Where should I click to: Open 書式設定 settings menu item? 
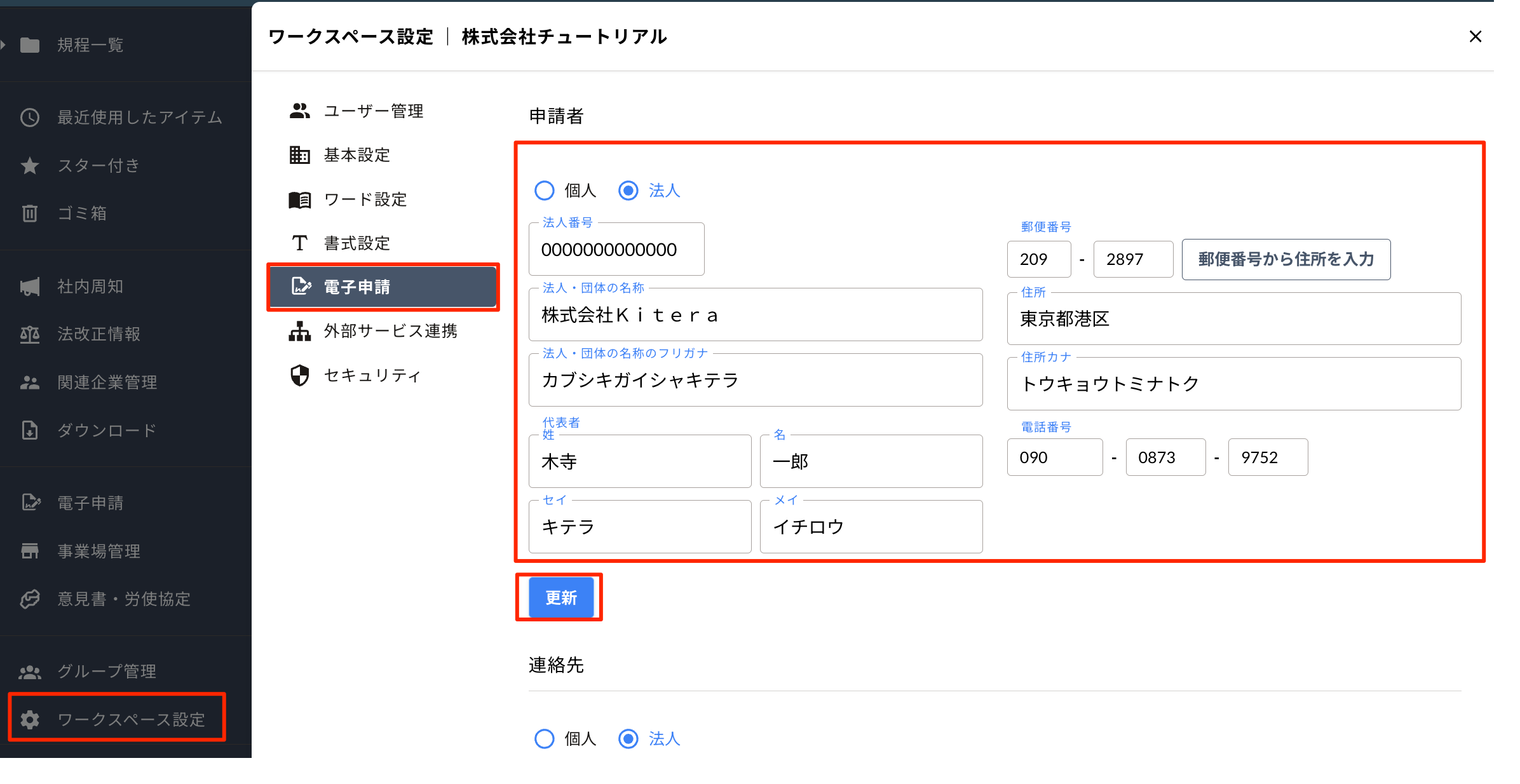pyautogui.click(x=356, y=243)
